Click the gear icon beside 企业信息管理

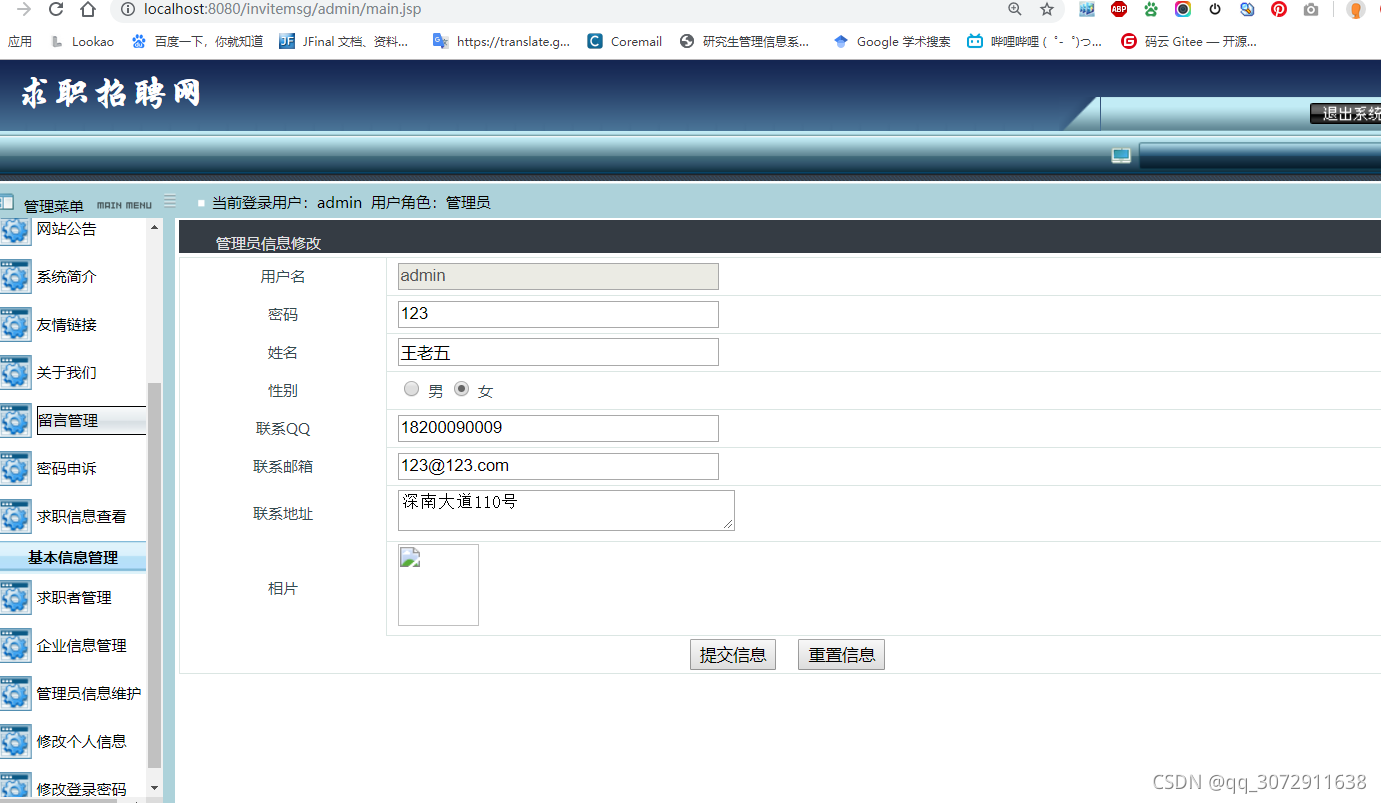click(15, 646)
